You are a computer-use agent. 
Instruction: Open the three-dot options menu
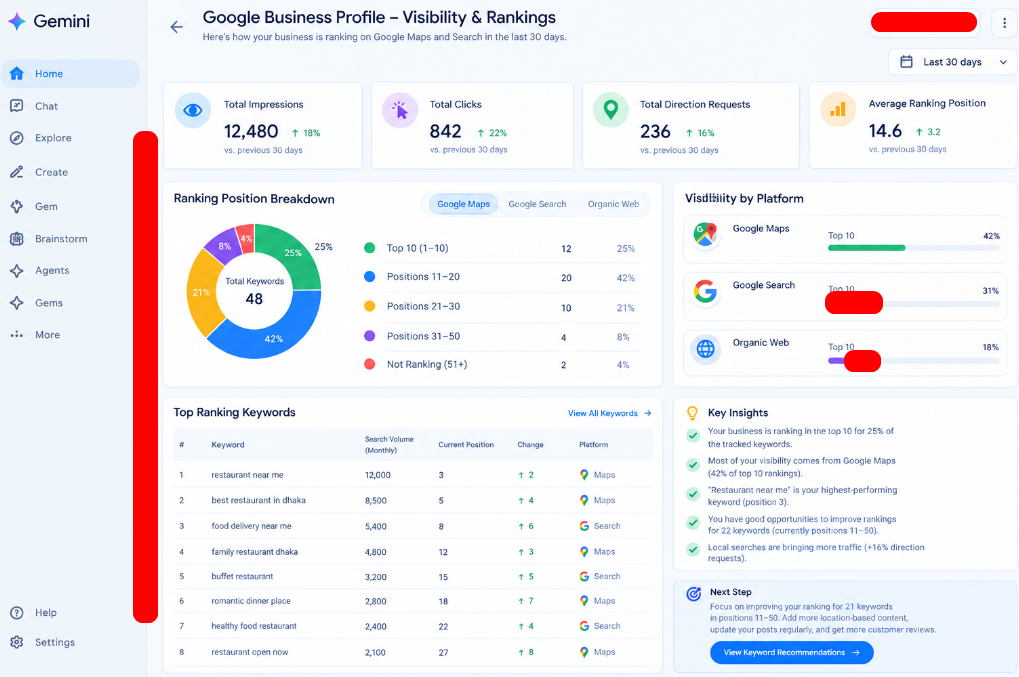click(x=1005, y=23)
